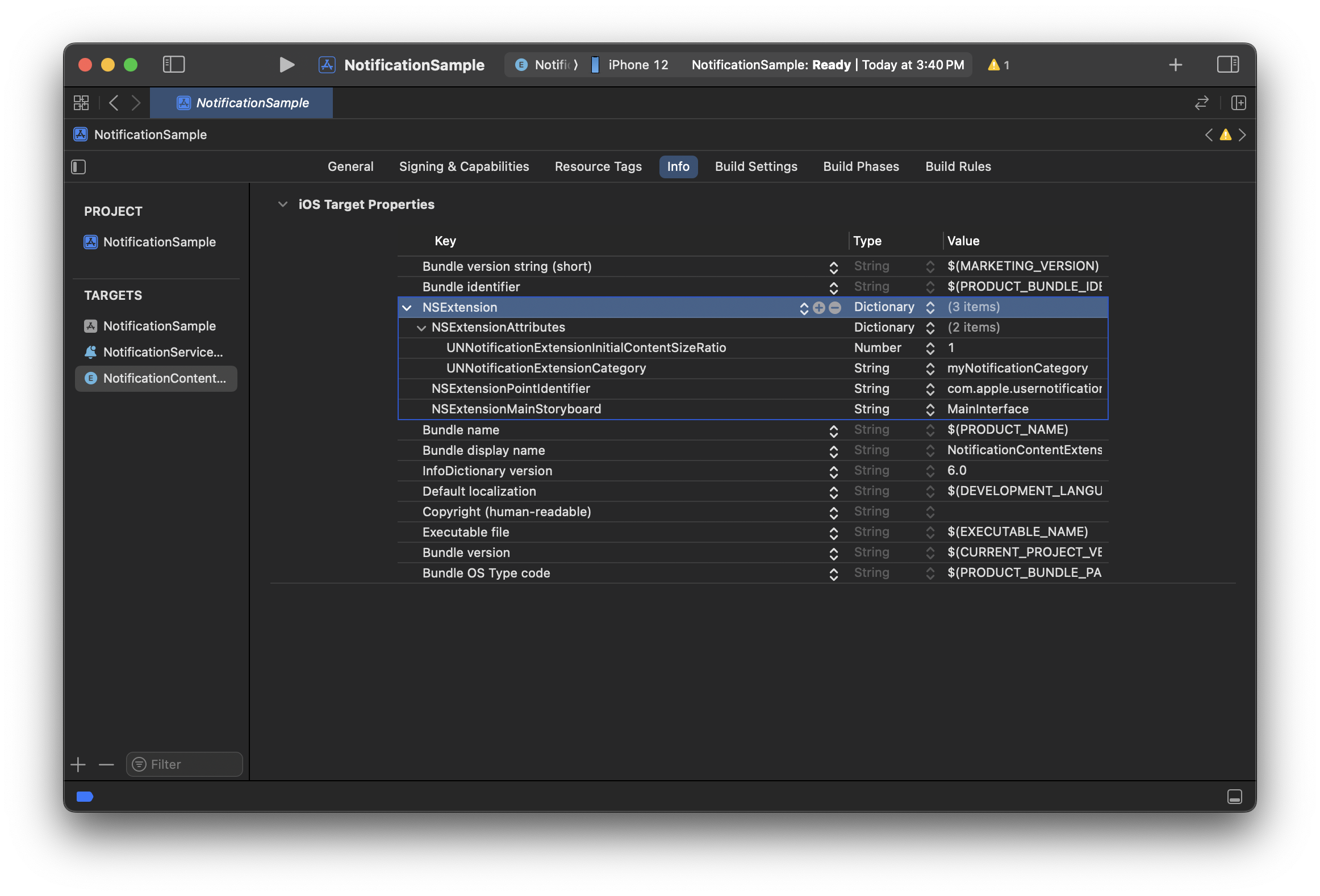1320x896 pixels.
Task: Open the related items grid icon
Action: click(x=81, y=103)
